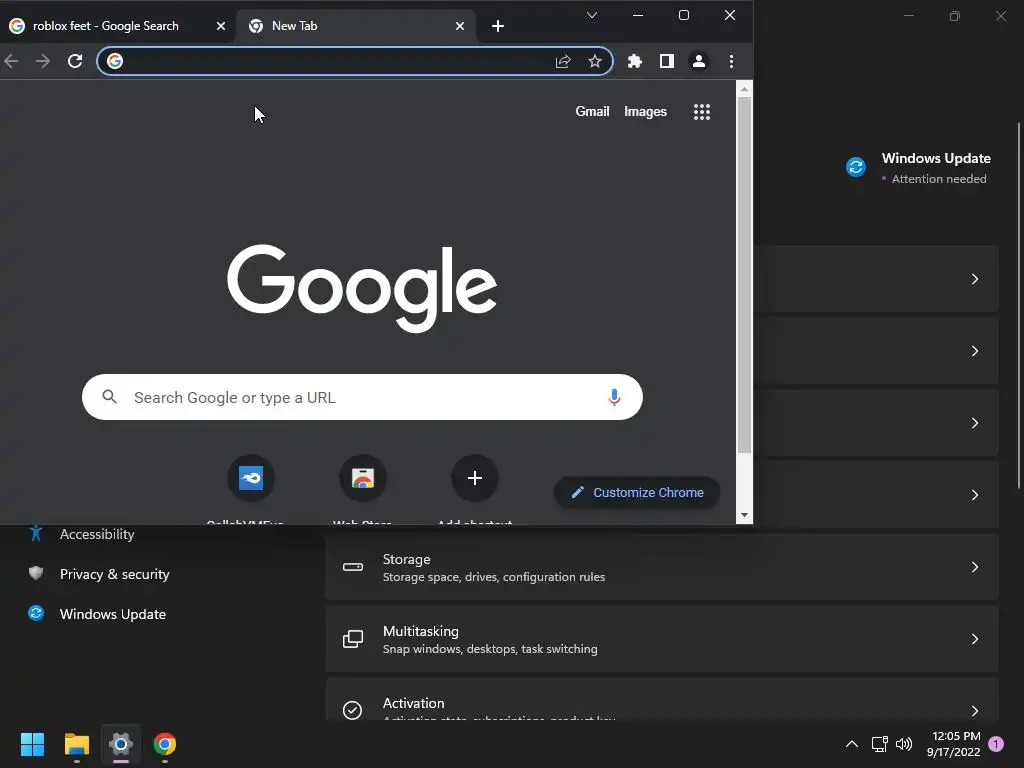Image resolution: width=1024 pixels, height=768 pixels.
Task: Open the Chrome profile avatar
Action: click(x=699, y=61)
